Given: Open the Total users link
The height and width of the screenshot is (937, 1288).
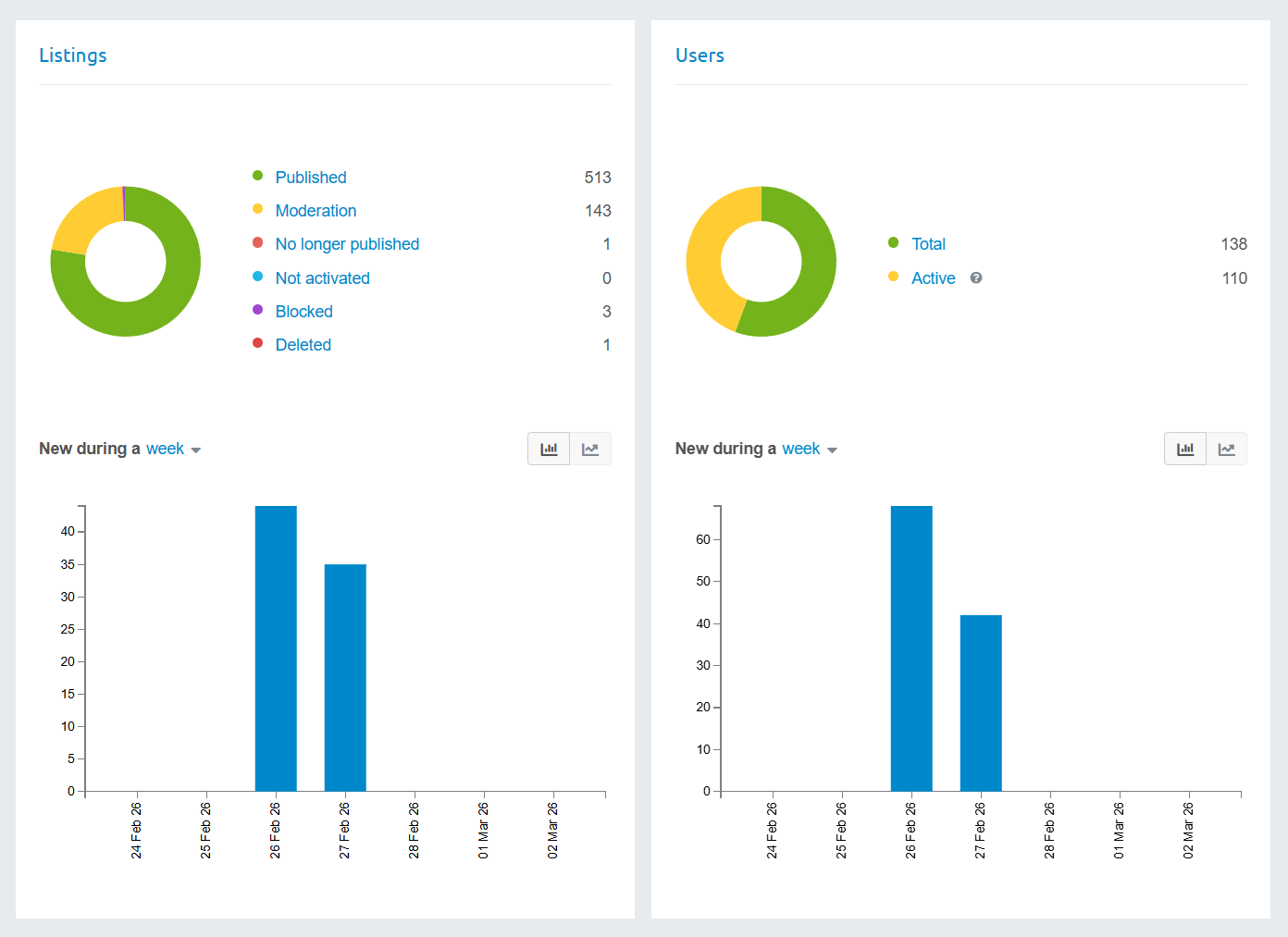Looking at the screenshot, I should 928,244.
